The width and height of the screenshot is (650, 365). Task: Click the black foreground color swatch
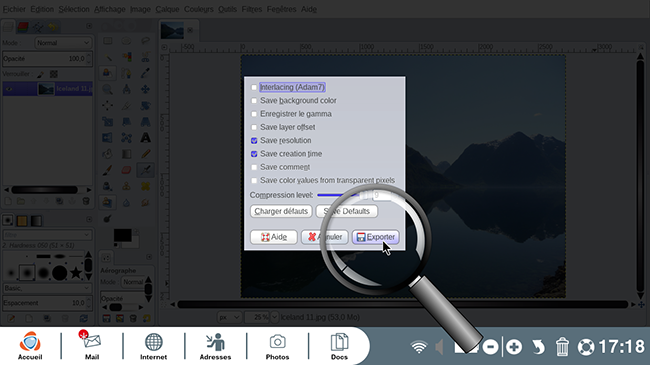(122, 235)
